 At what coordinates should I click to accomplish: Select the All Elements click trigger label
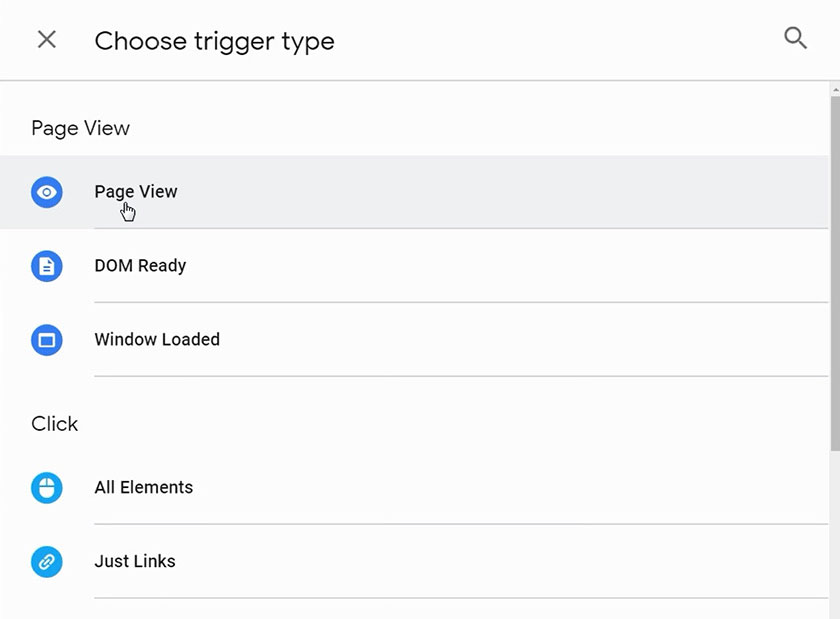[x=144, y=488]
